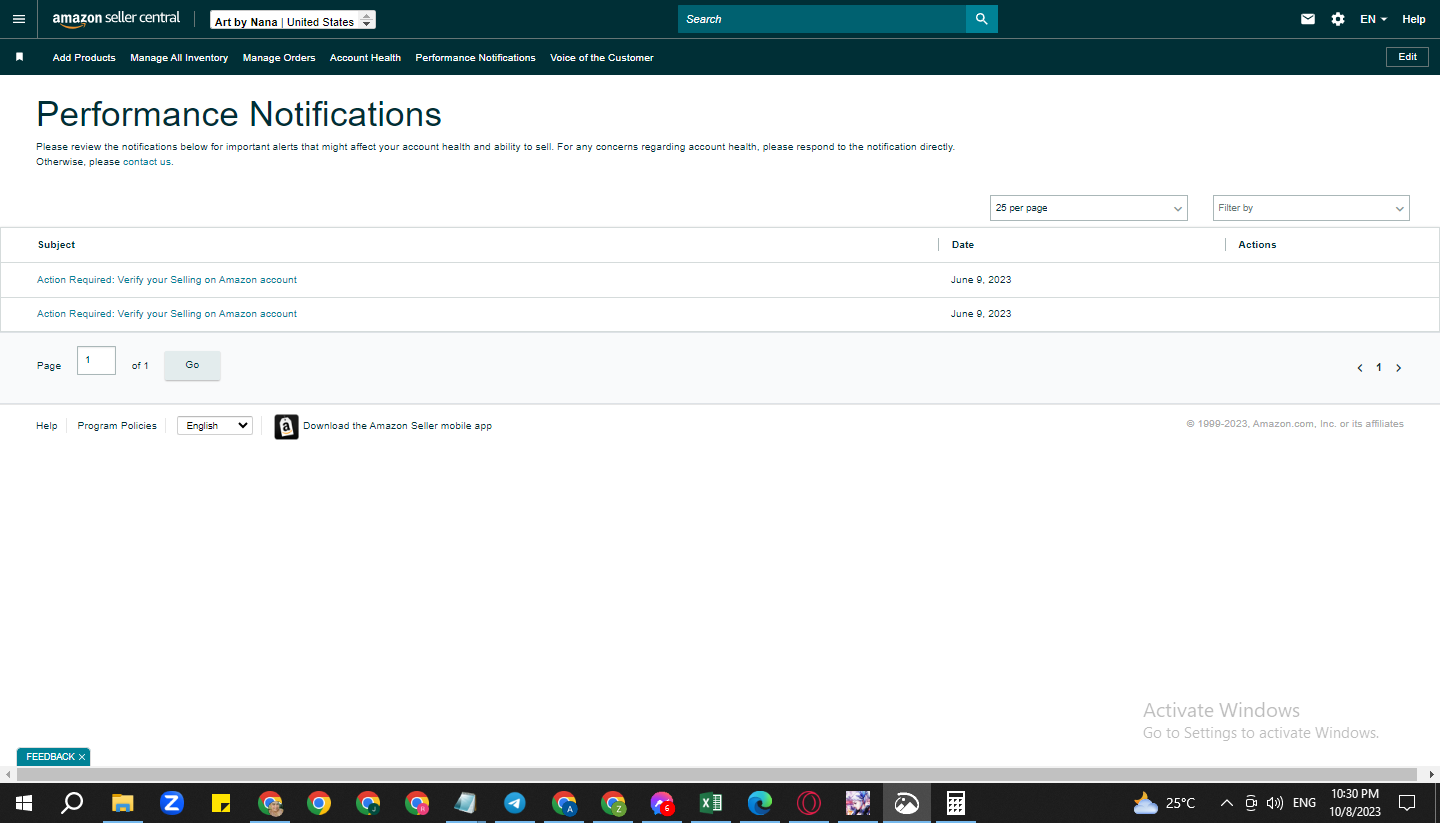Open the Filter by dropdown
The height and width of the screenshot is (823, 1440).
(x=1311, y=208)
